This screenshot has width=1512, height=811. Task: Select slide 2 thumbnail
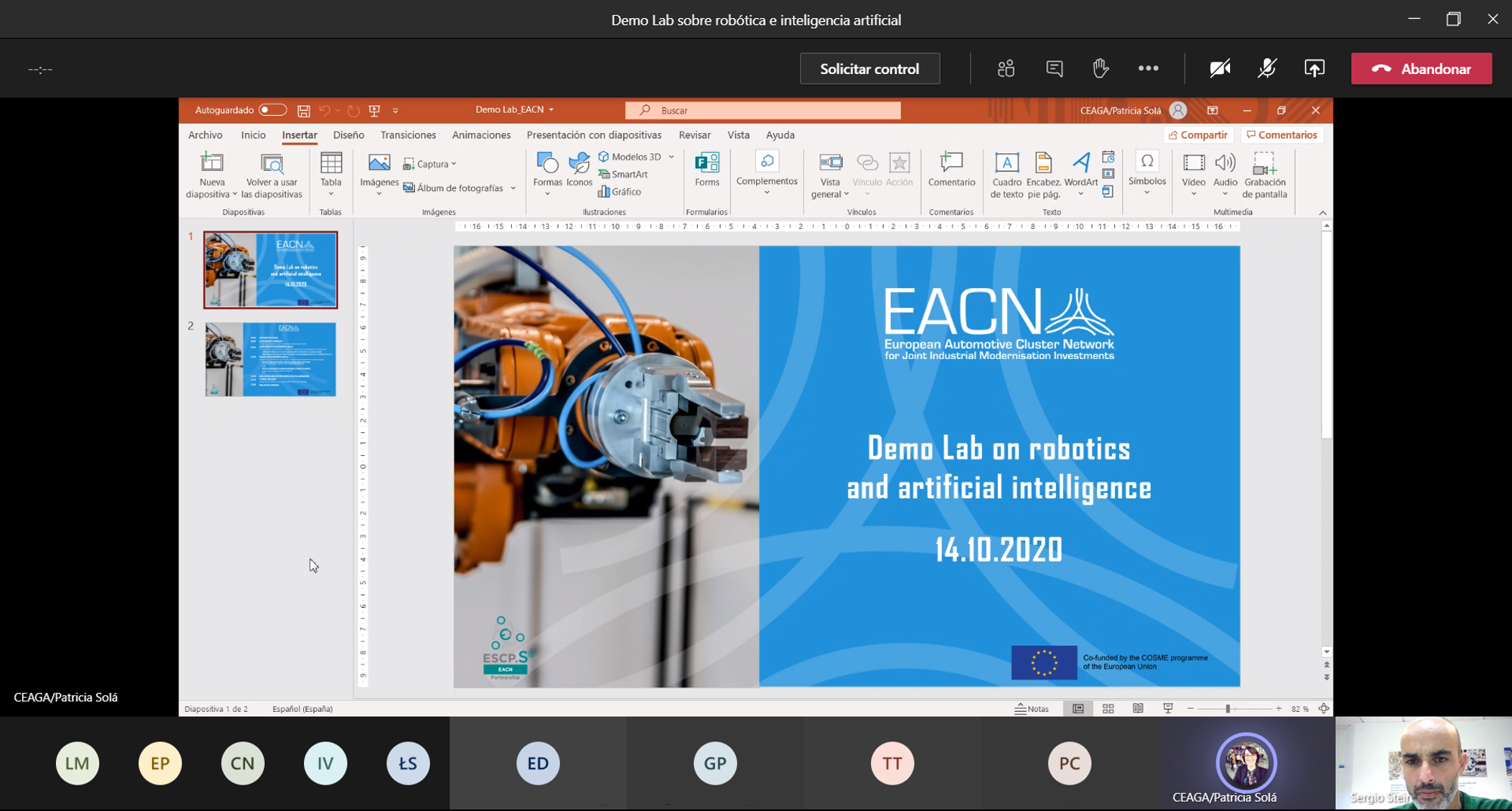270,360
